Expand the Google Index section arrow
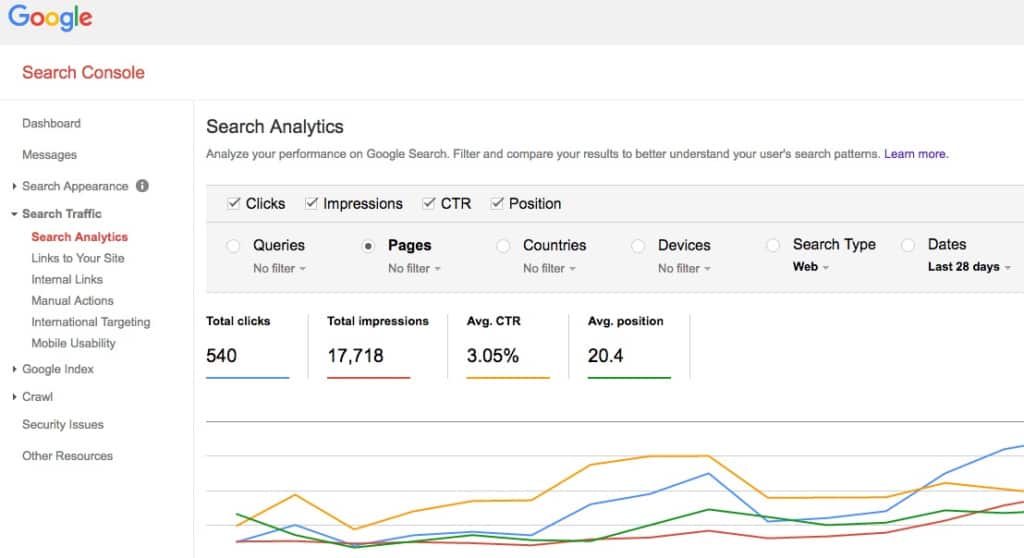 click(x=14, y=369)
